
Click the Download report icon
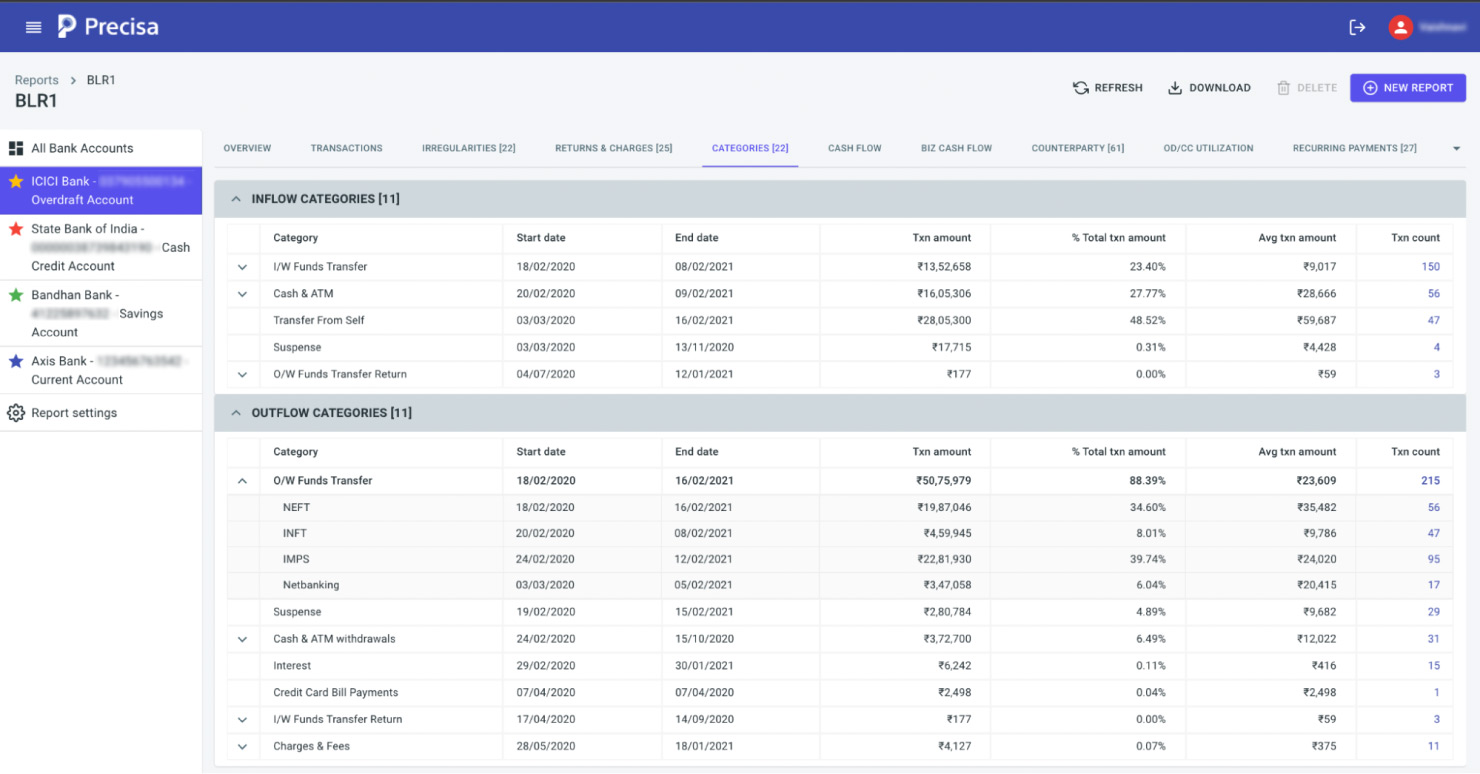tap(1173, 87)
